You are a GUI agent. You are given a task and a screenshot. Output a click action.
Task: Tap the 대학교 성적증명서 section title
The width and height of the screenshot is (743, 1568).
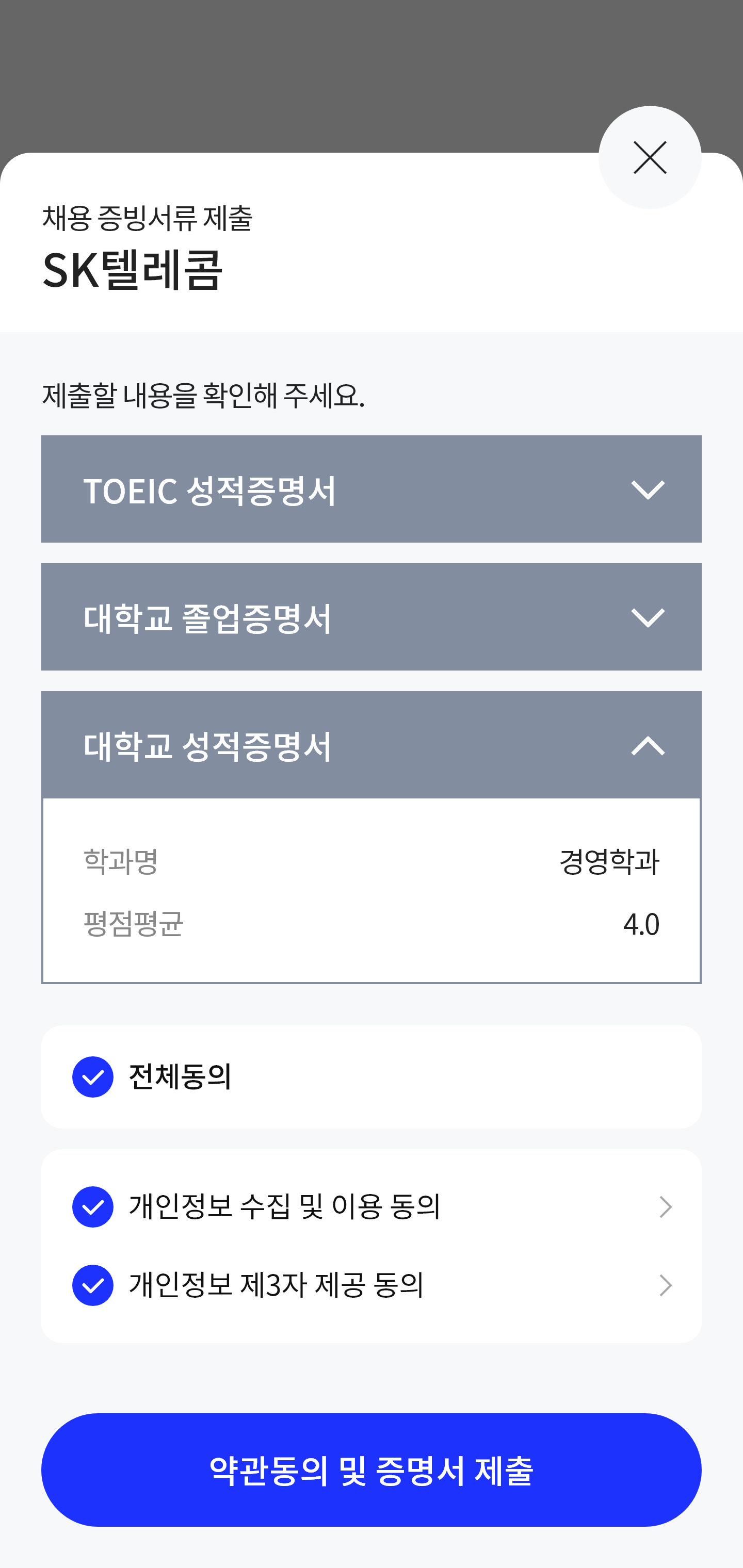(207, 746)
